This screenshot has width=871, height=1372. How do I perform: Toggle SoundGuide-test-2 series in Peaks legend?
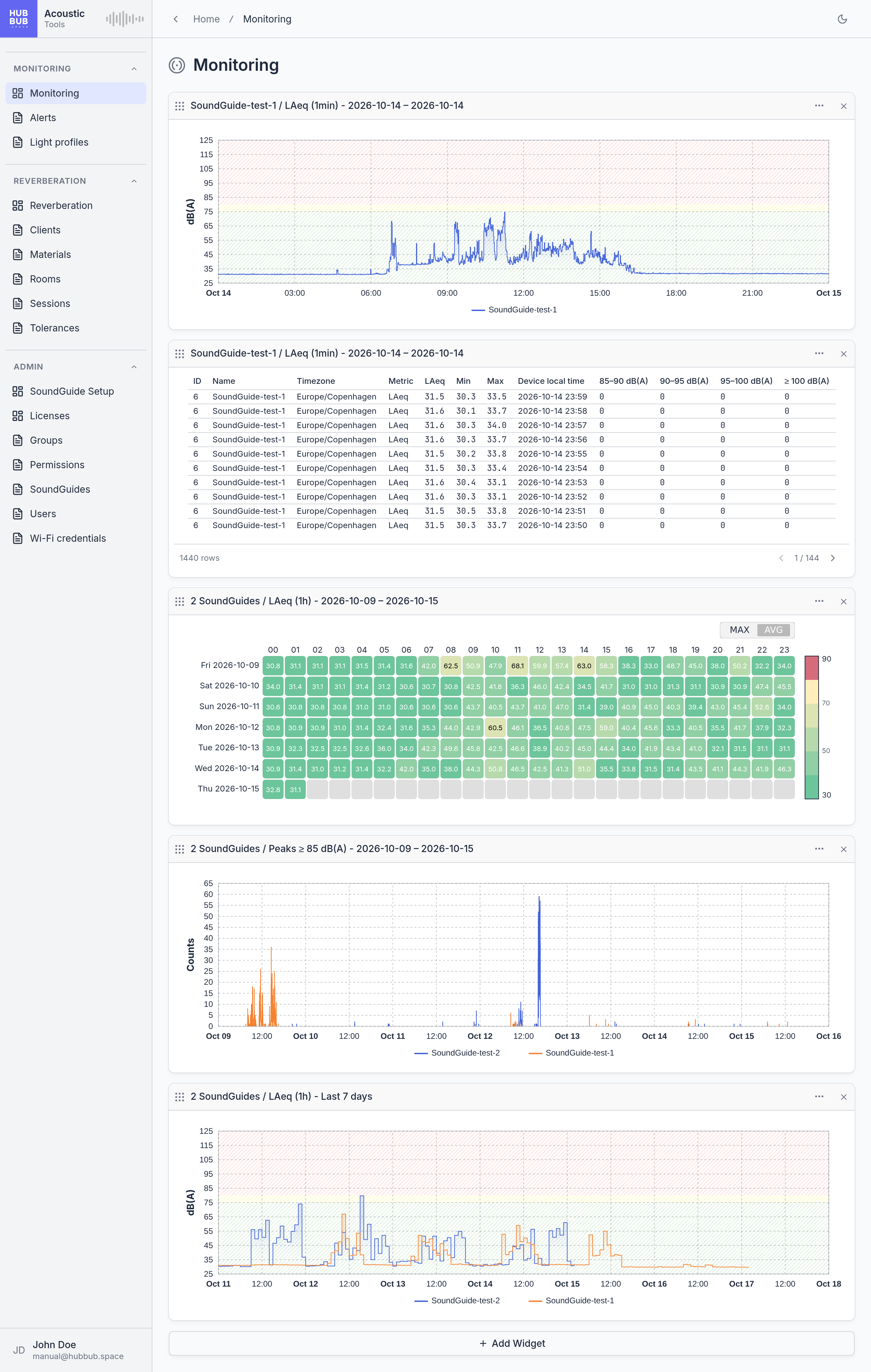tap(457, 1052)
